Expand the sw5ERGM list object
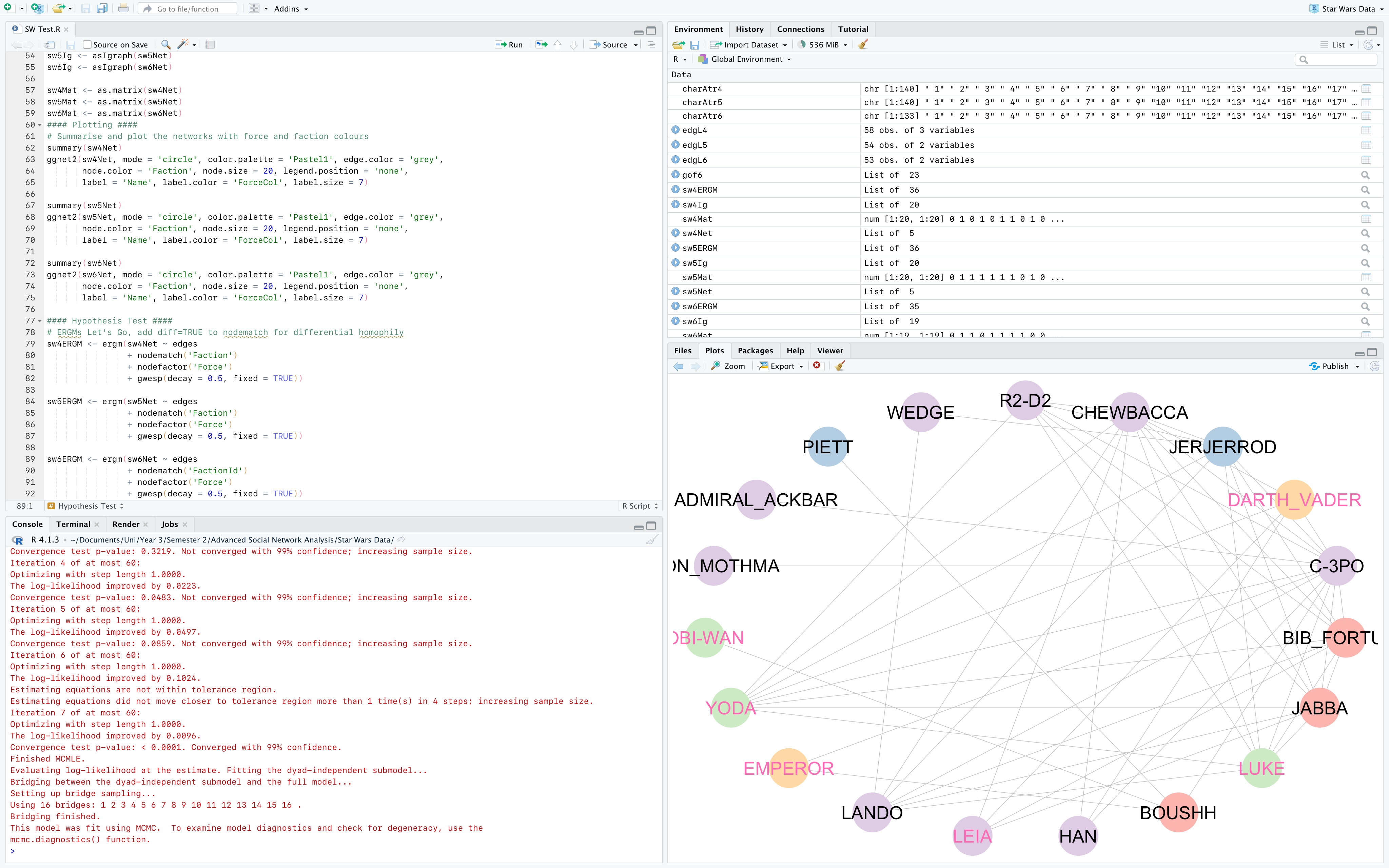Viewport: 1389px width, 868px height. (676, 248)
